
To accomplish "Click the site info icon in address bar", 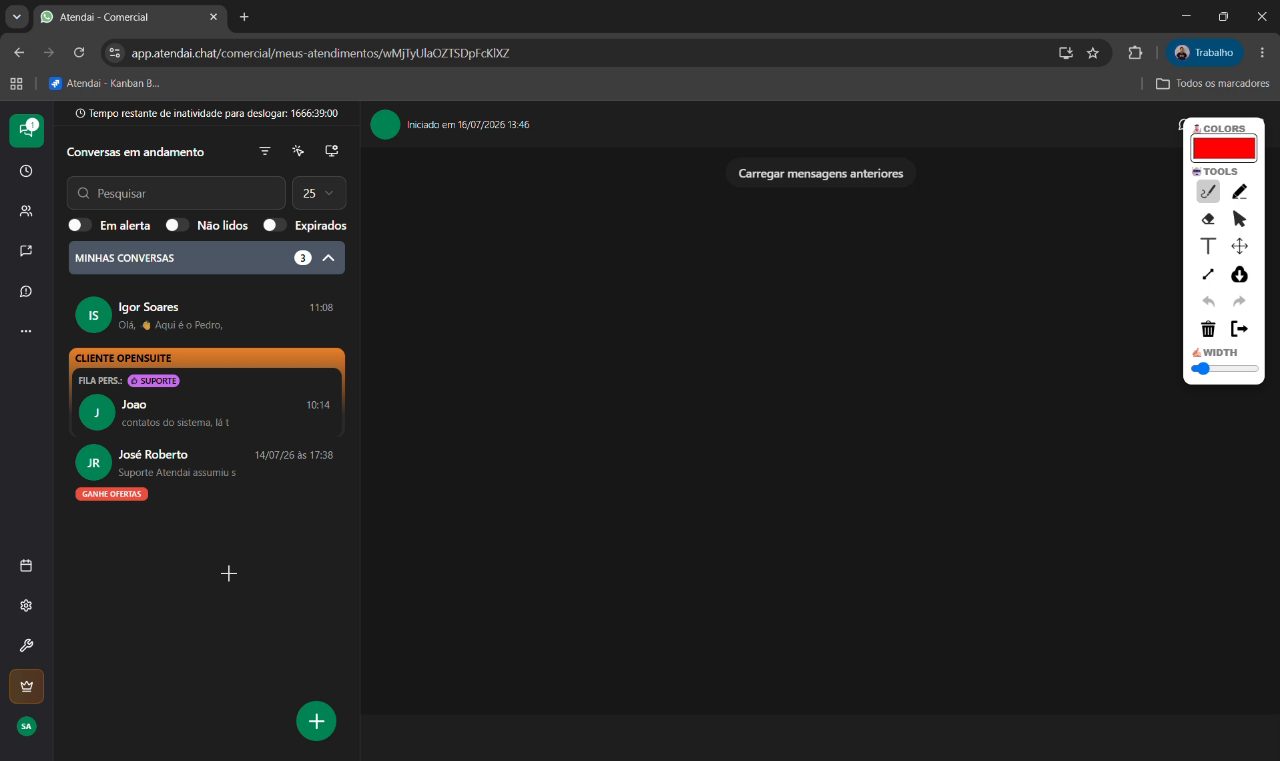I will tap(114, 53).
